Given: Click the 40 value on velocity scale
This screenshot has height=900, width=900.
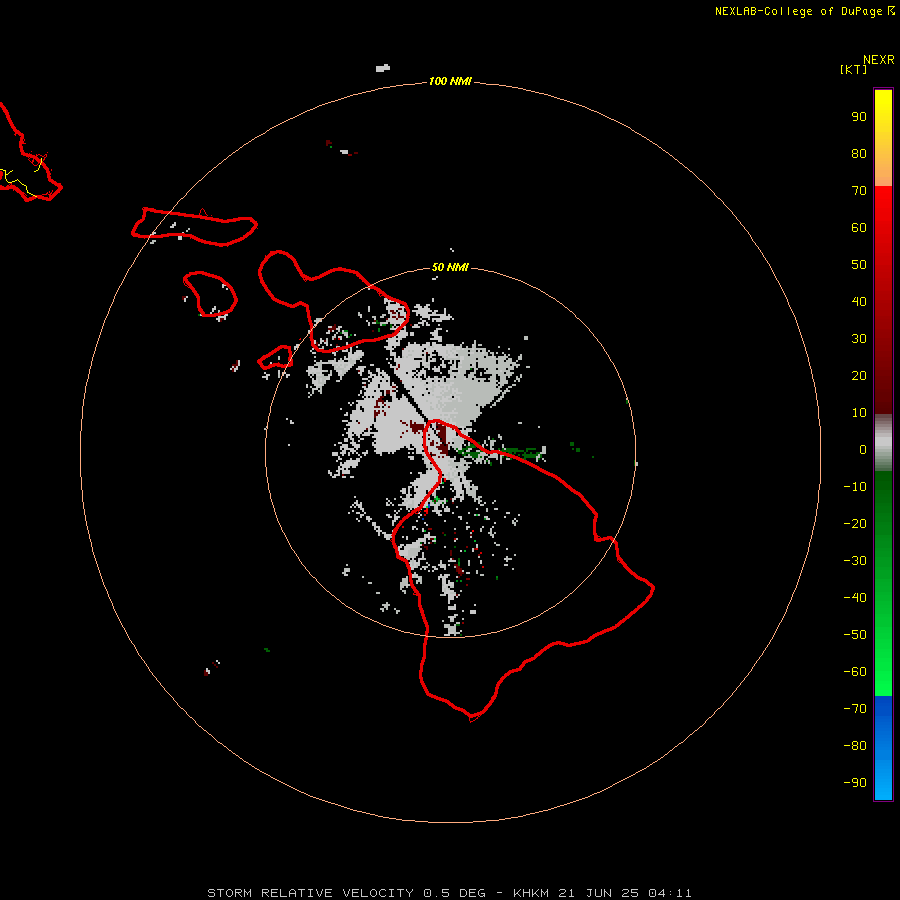Looking at the screenshot, I should (x=859, y=302).
